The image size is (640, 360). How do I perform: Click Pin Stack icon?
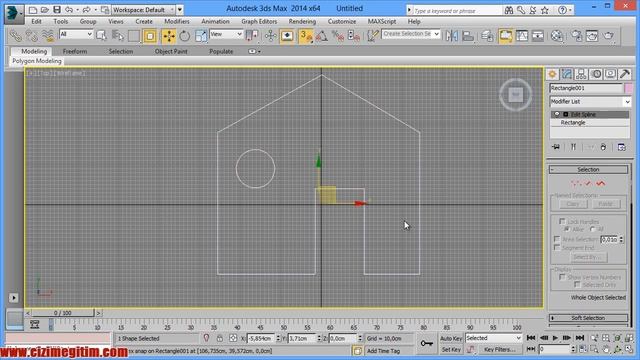(556, 147)
